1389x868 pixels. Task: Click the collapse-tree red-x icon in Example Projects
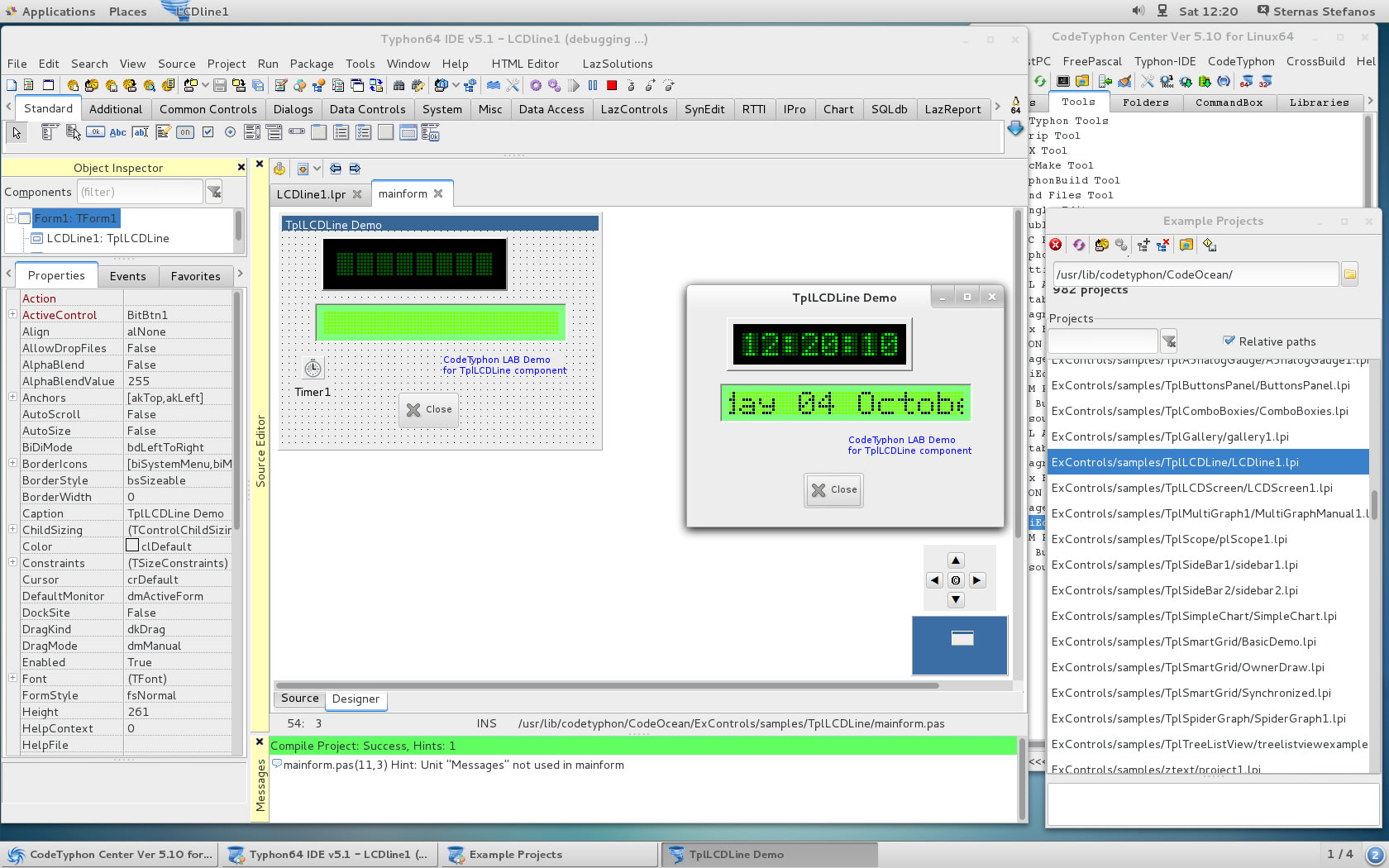click(x=1163, y=245)
